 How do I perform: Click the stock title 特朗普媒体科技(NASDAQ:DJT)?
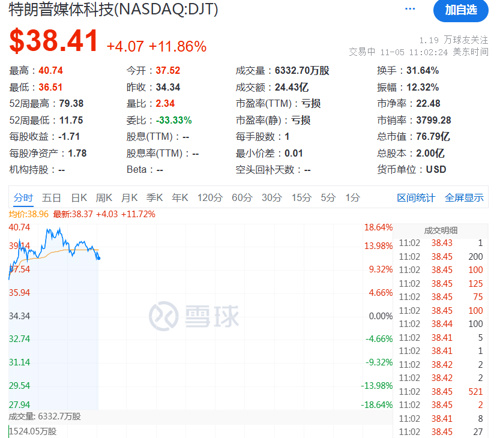[113, 9]
